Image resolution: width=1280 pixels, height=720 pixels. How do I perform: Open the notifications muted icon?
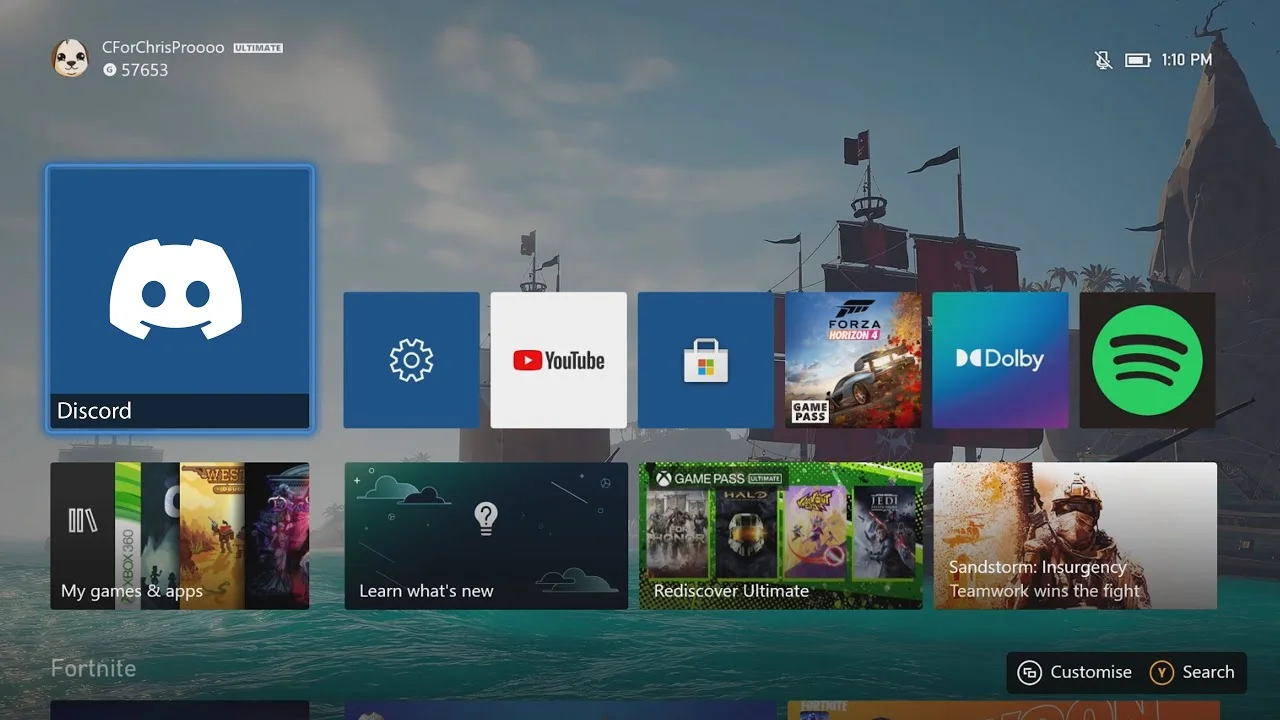pos(1101,60)
